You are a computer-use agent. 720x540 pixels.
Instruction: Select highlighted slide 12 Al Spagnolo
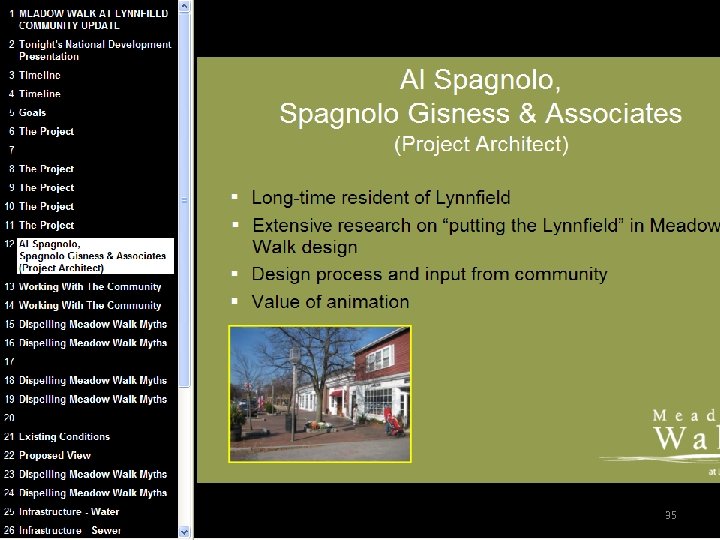pyautogui.click(x=96, y=256)
